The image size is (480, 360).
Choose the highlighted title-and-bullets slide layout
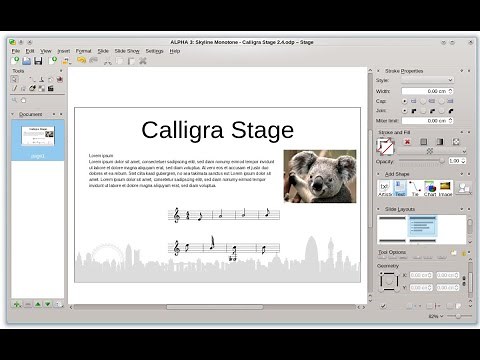[423, 225]
